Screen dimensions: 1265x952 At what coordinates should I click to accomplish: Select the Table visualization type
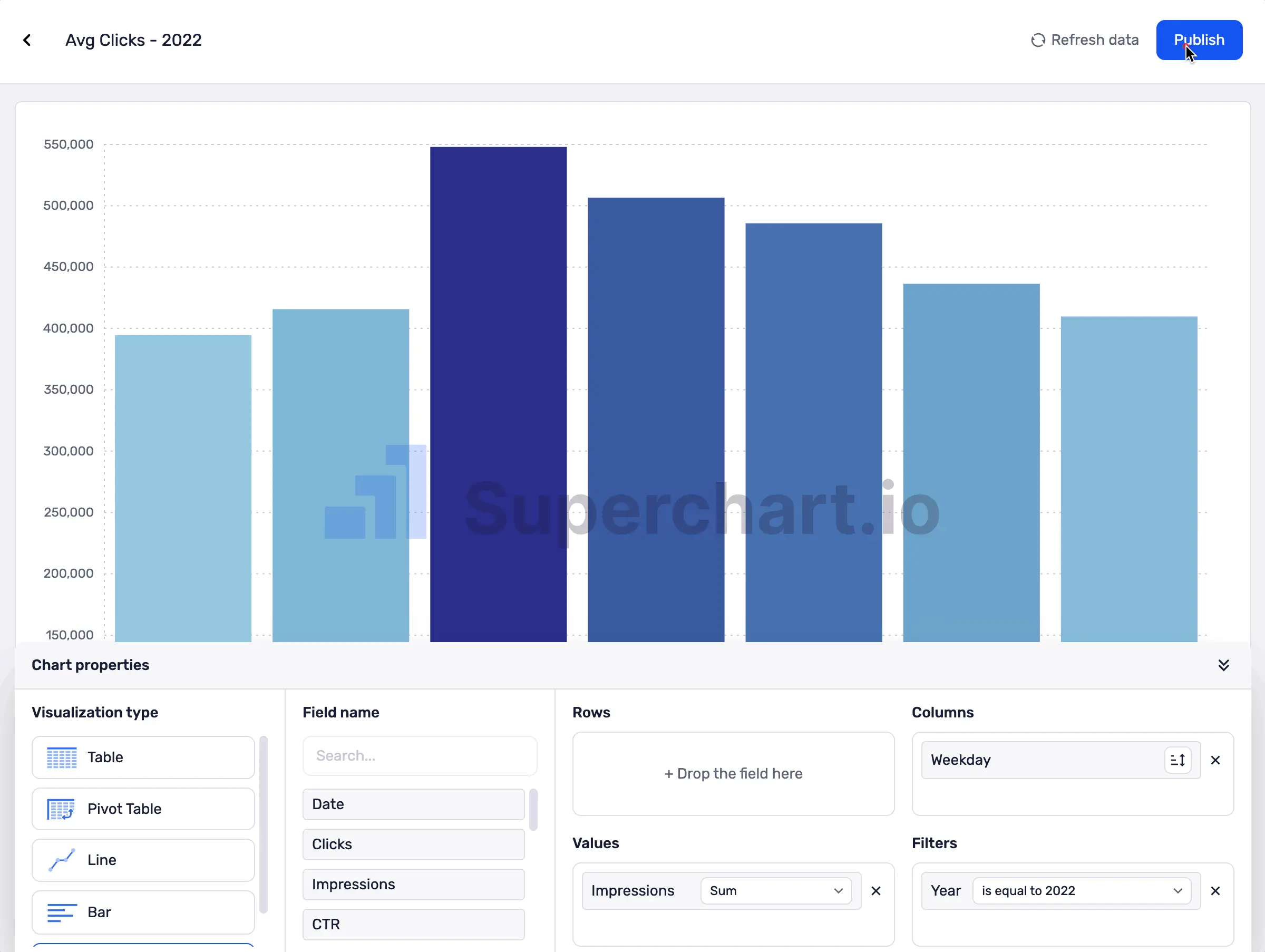click(143, 757)
